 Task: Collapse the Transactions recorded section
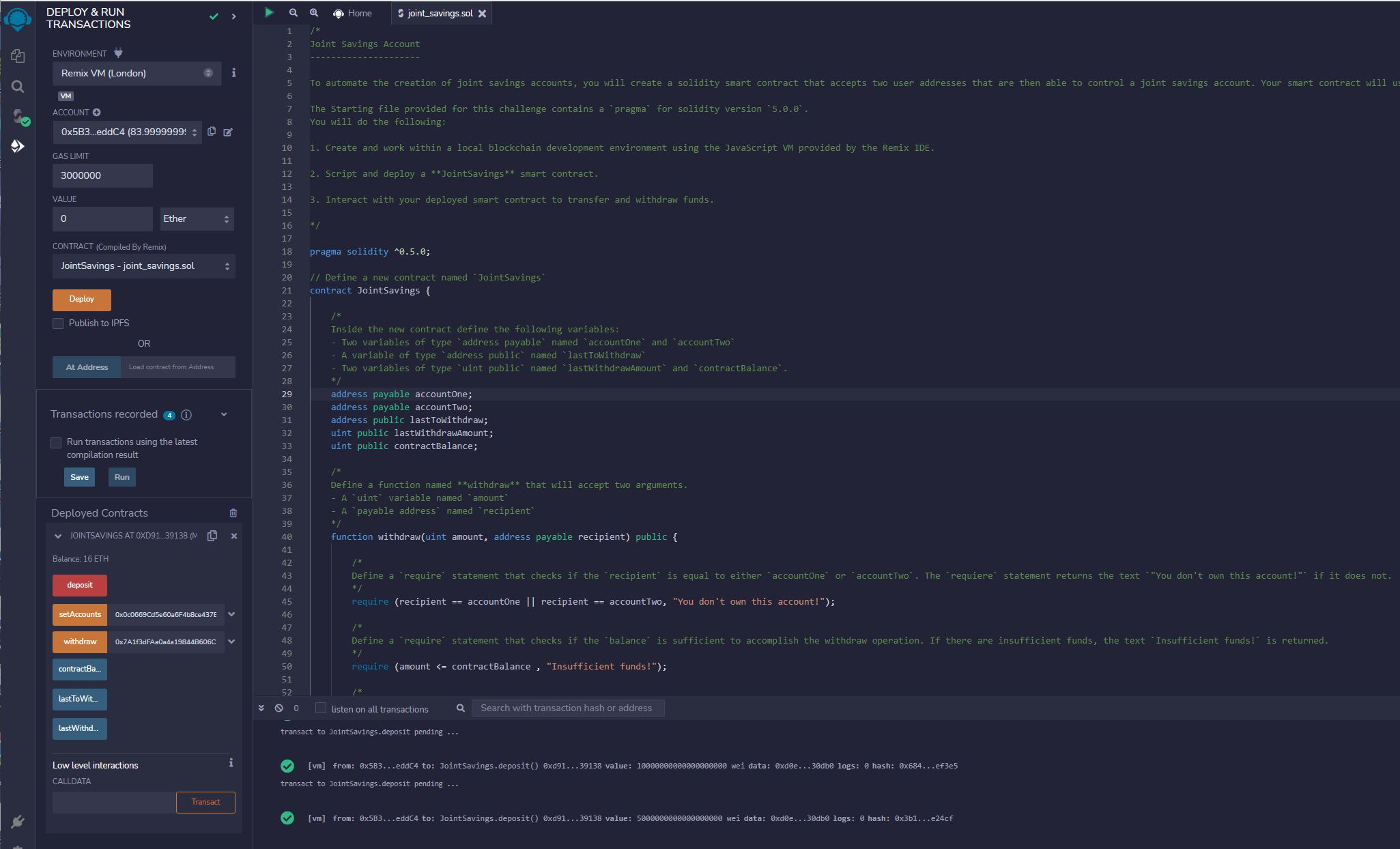pyautogui.click(x=223, y=414)
